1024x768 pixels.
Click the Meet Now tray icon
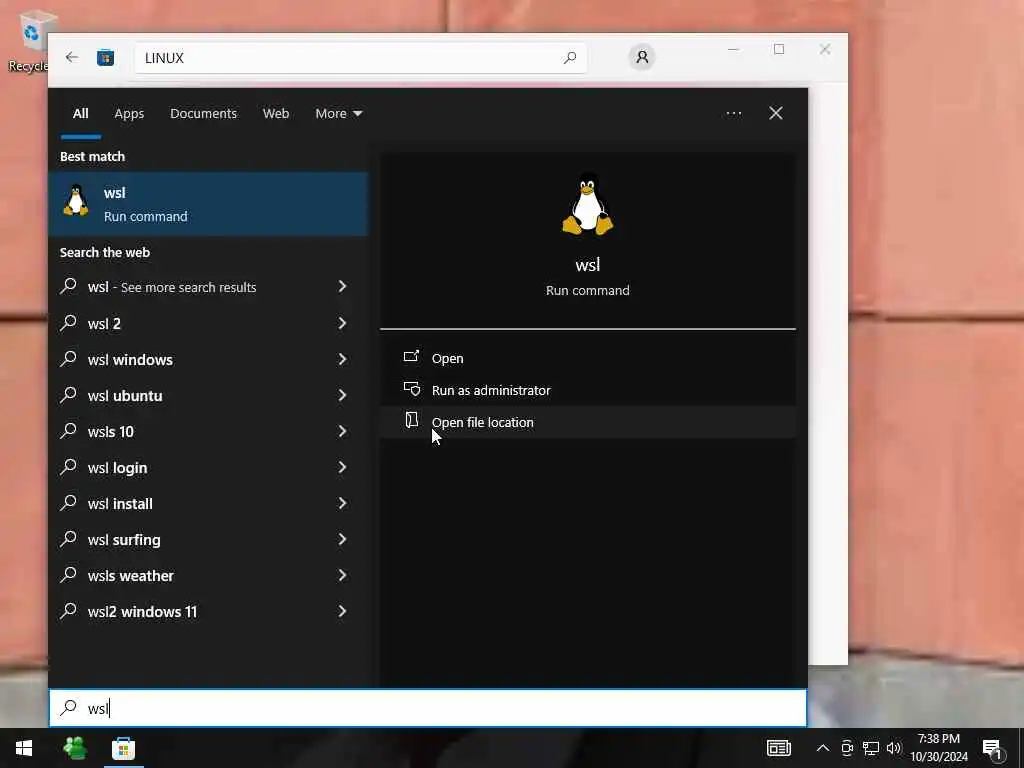(x=847, y=748)
